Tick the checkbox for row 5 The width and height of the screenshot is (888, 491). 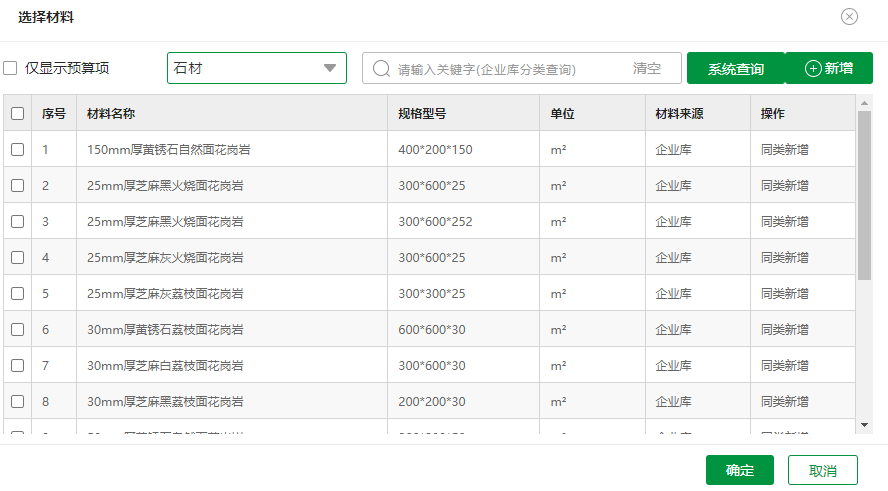[17, 293]
